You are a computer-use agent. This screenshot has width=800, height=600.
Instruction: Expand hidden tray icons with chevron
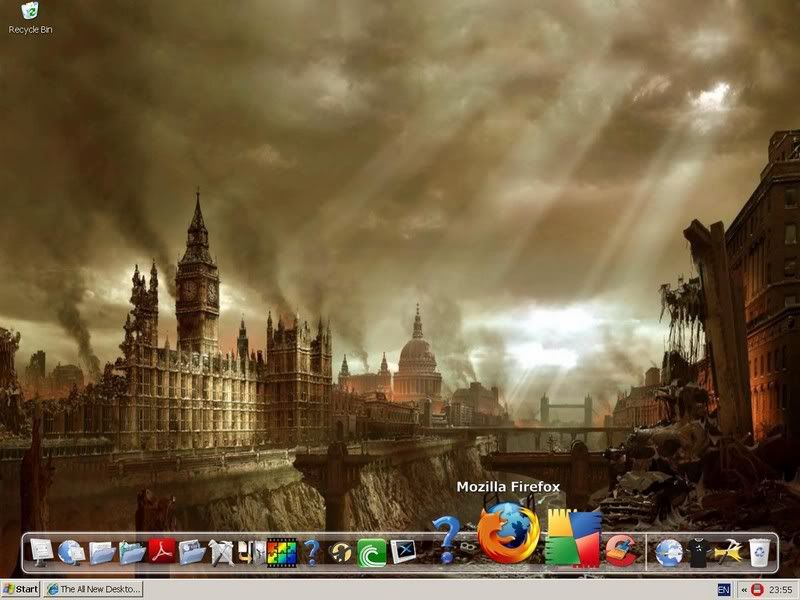coord(744,590)
